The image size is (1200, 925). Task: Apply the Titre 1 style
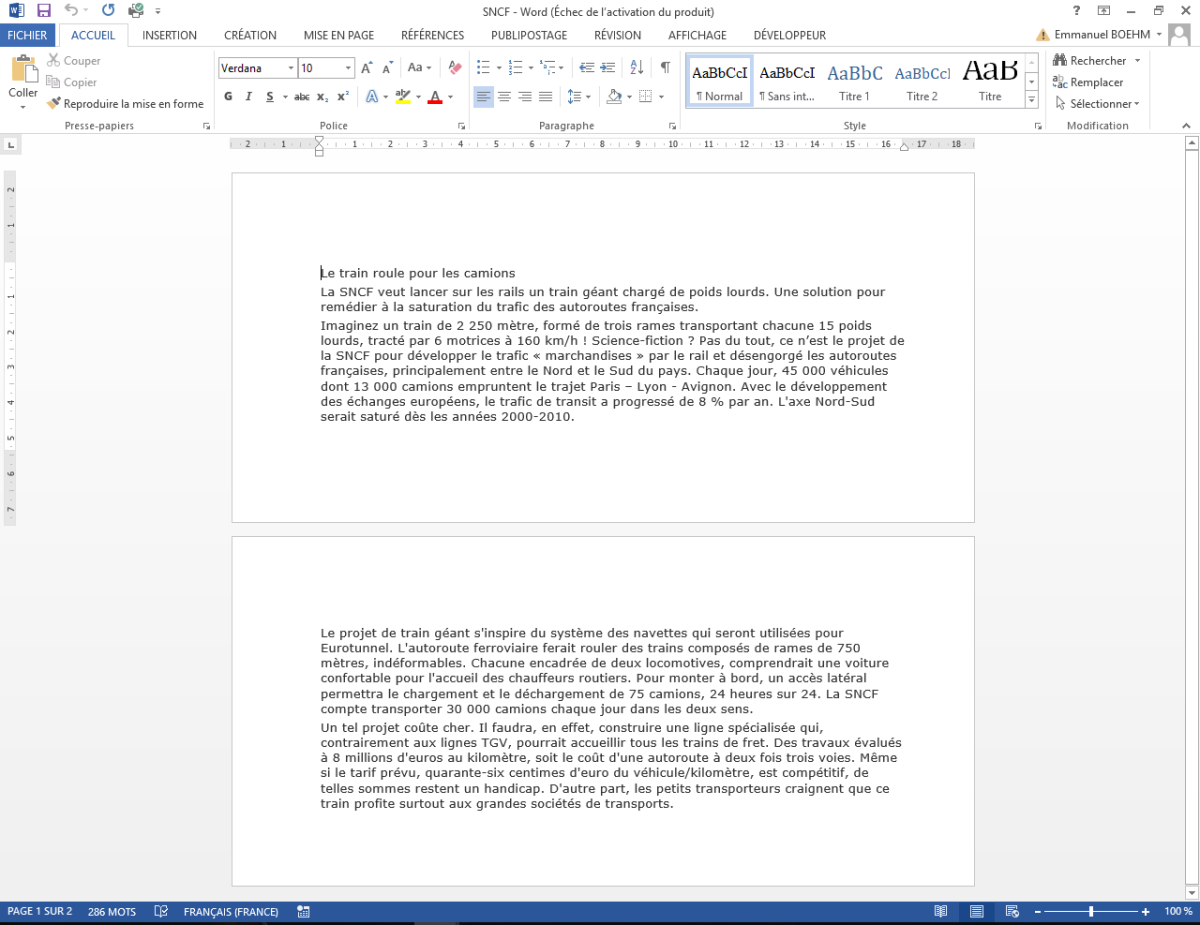click(x=854, y=81)
